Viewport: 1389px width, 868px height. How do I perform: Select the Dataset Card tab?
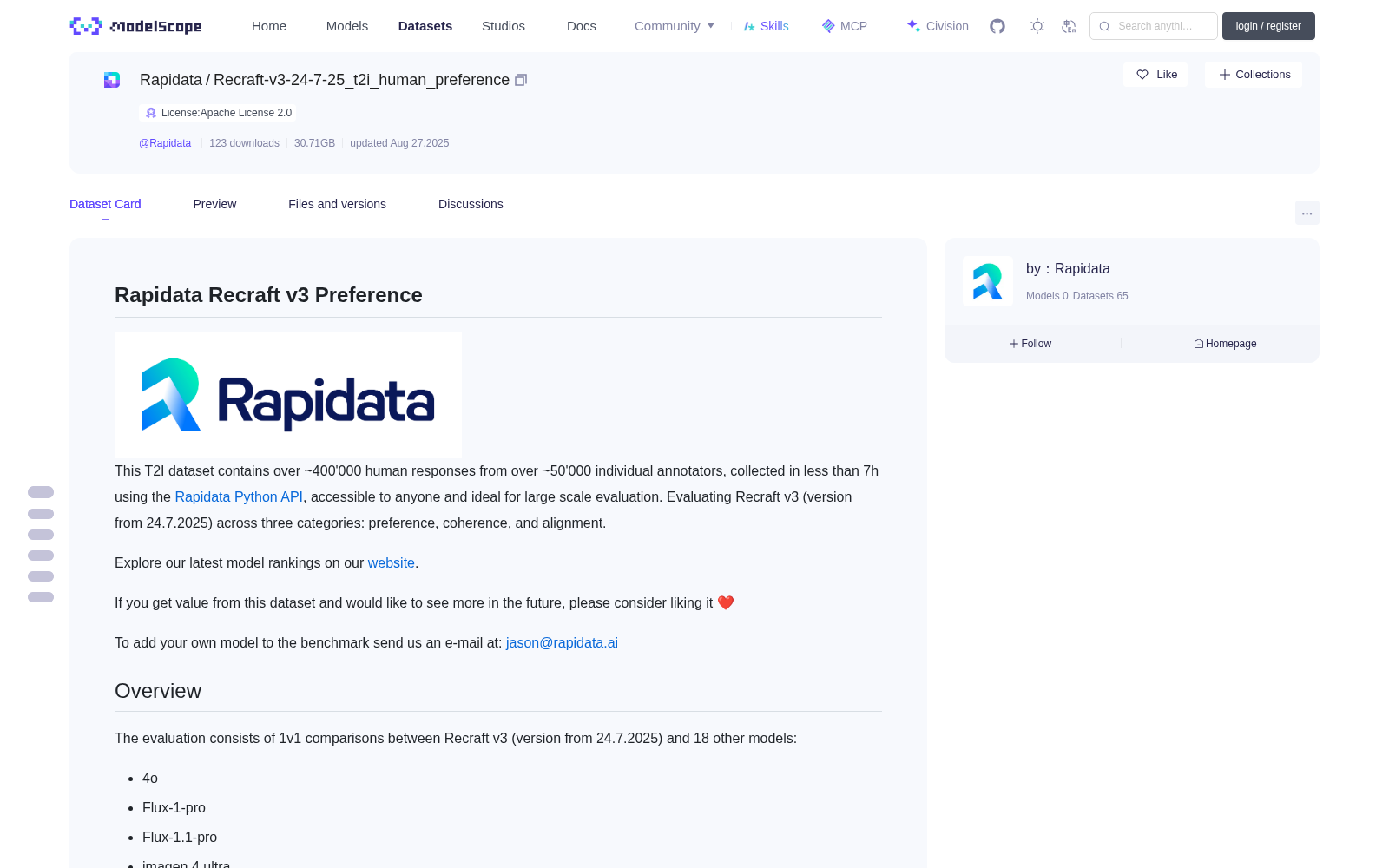tap(105, 204)
